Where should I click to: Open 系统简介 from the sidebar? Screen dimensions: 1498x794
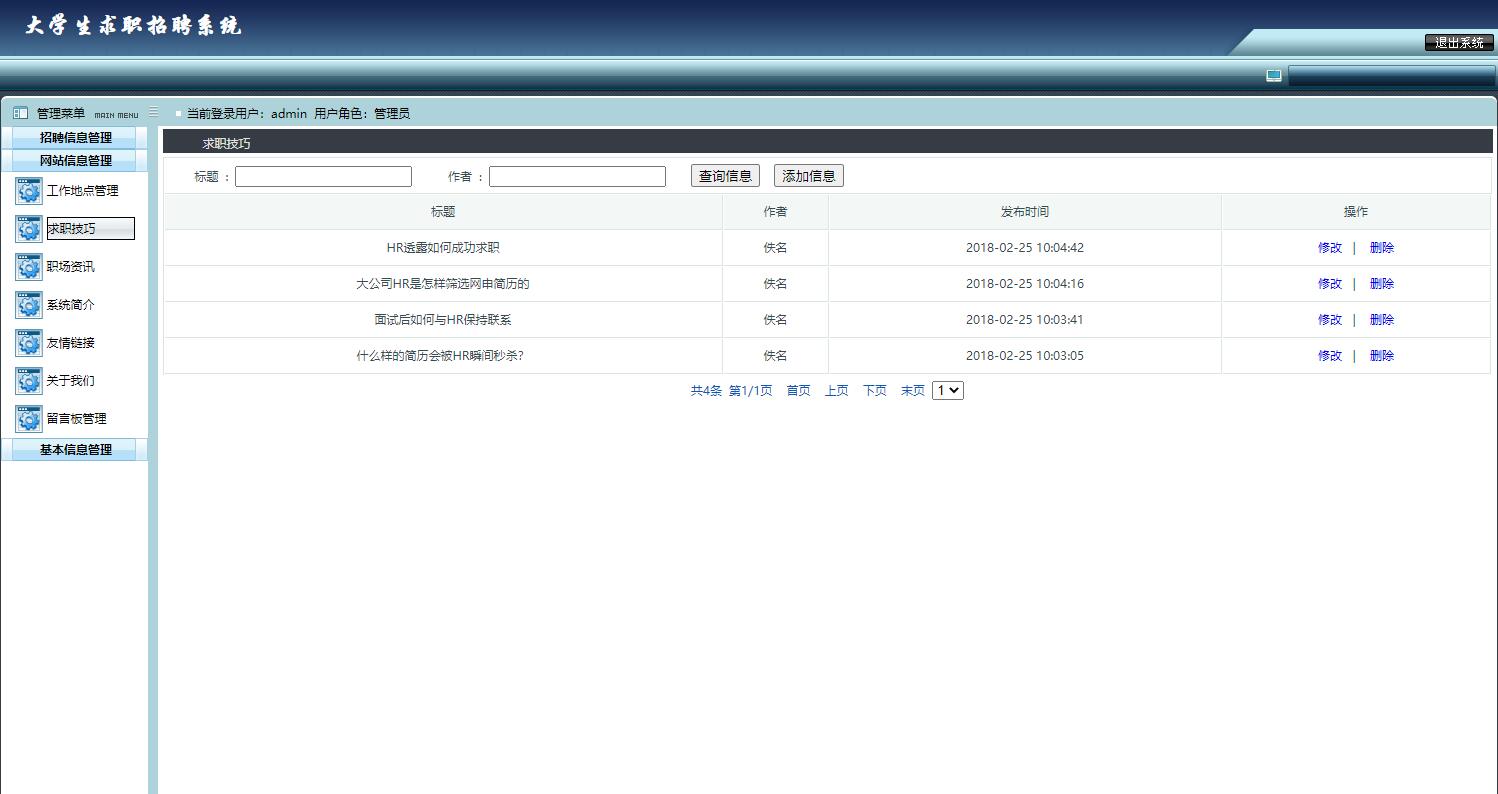tap(70, 305)
